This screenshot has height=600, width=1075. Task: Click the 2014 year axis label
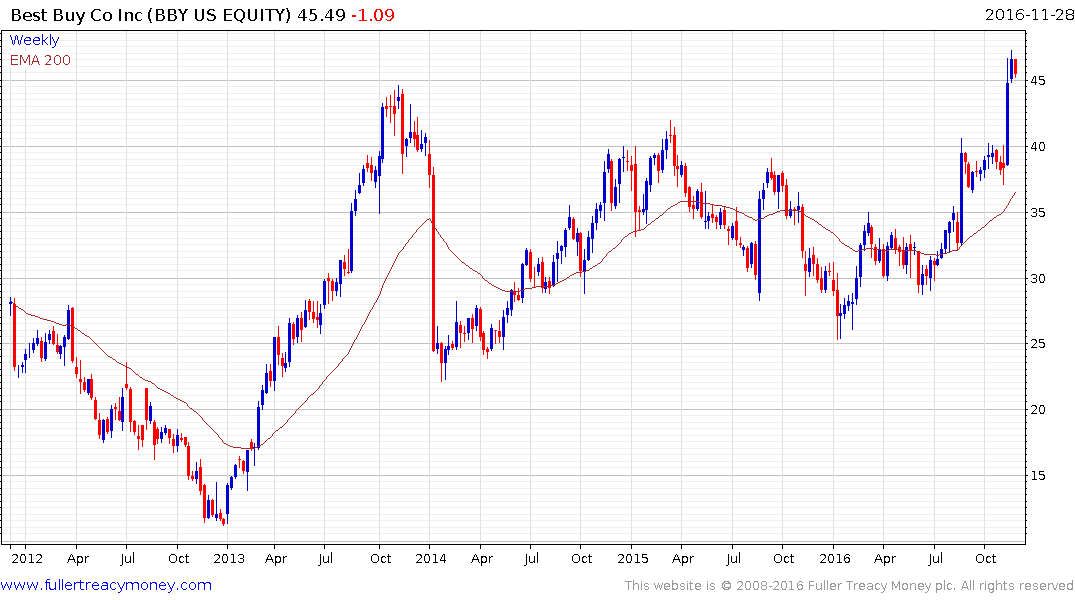click(431, 558)
